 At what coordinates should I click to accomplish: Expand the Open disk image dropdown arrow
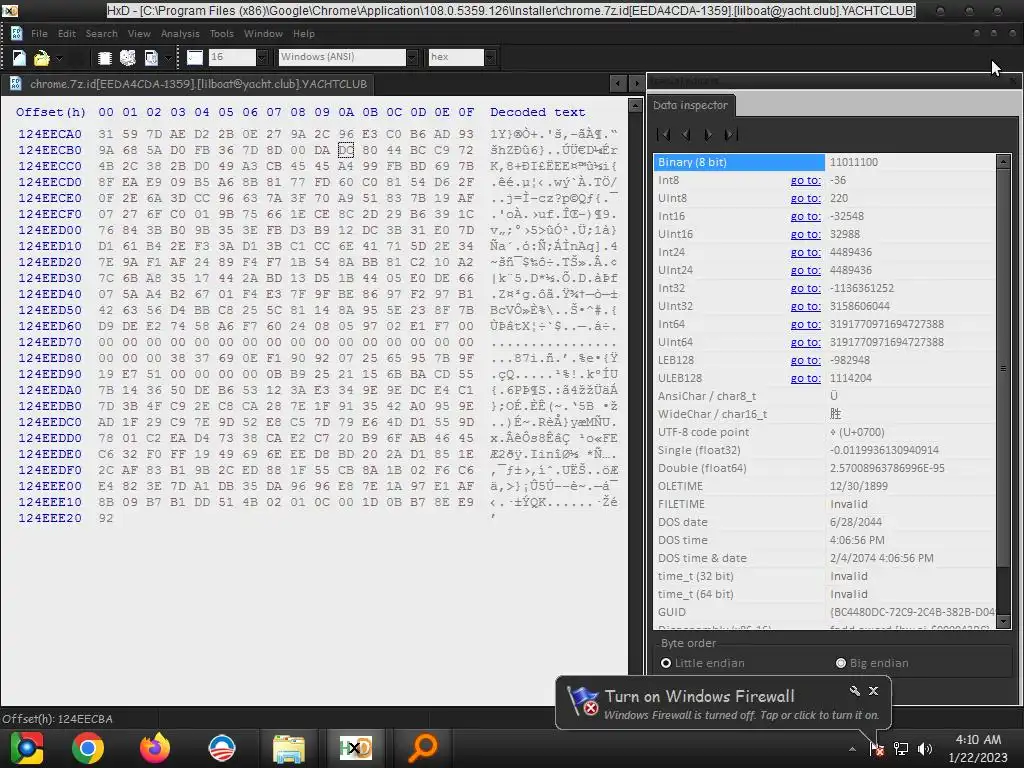(168, 58)
